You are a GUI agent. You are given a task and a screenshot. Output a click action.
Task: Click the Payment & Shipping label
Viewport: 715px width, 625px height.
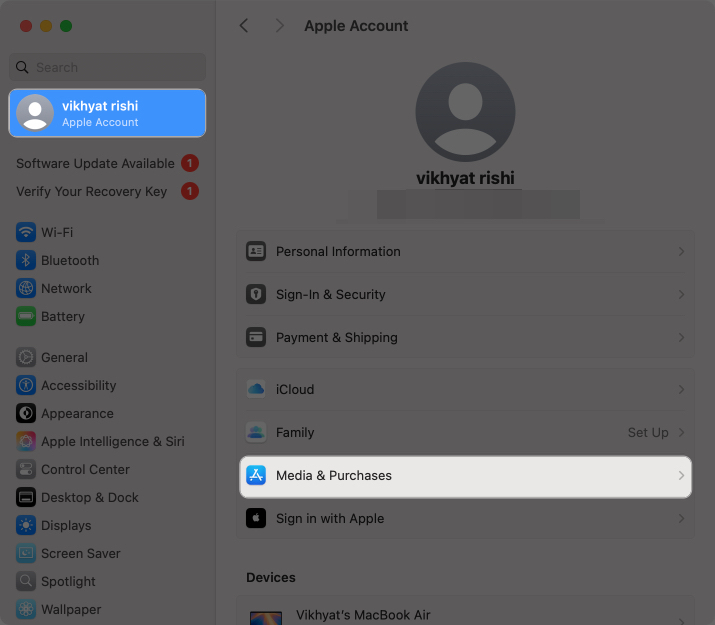[x=337, y=337]
